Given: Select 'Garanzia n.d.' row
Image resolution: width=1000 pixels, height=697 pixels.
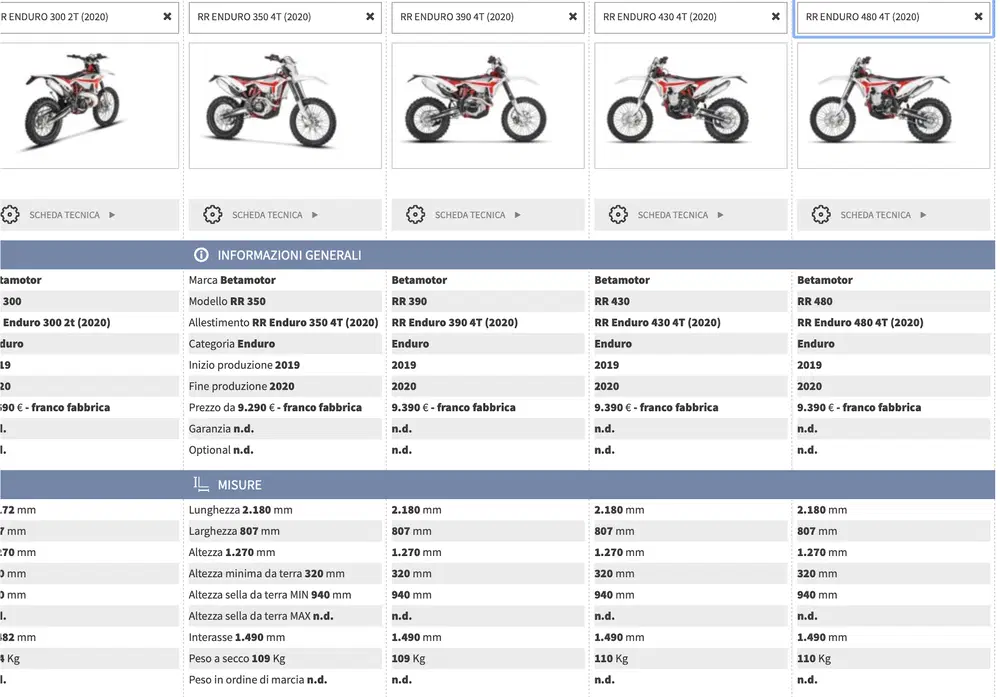Looking at the screenshot, I should (x=285, y=429).
